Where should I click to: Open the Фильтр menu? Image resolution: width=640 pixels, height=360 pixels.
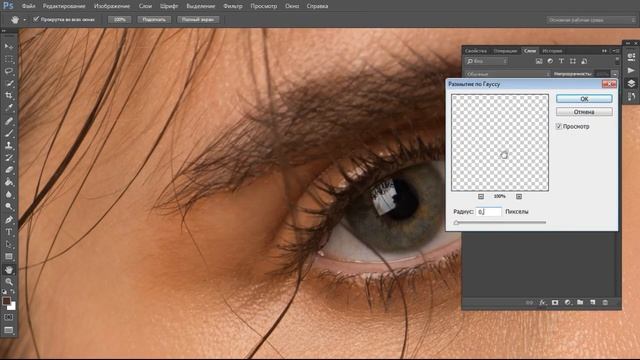pyautogui.click(x=233, y=6)
